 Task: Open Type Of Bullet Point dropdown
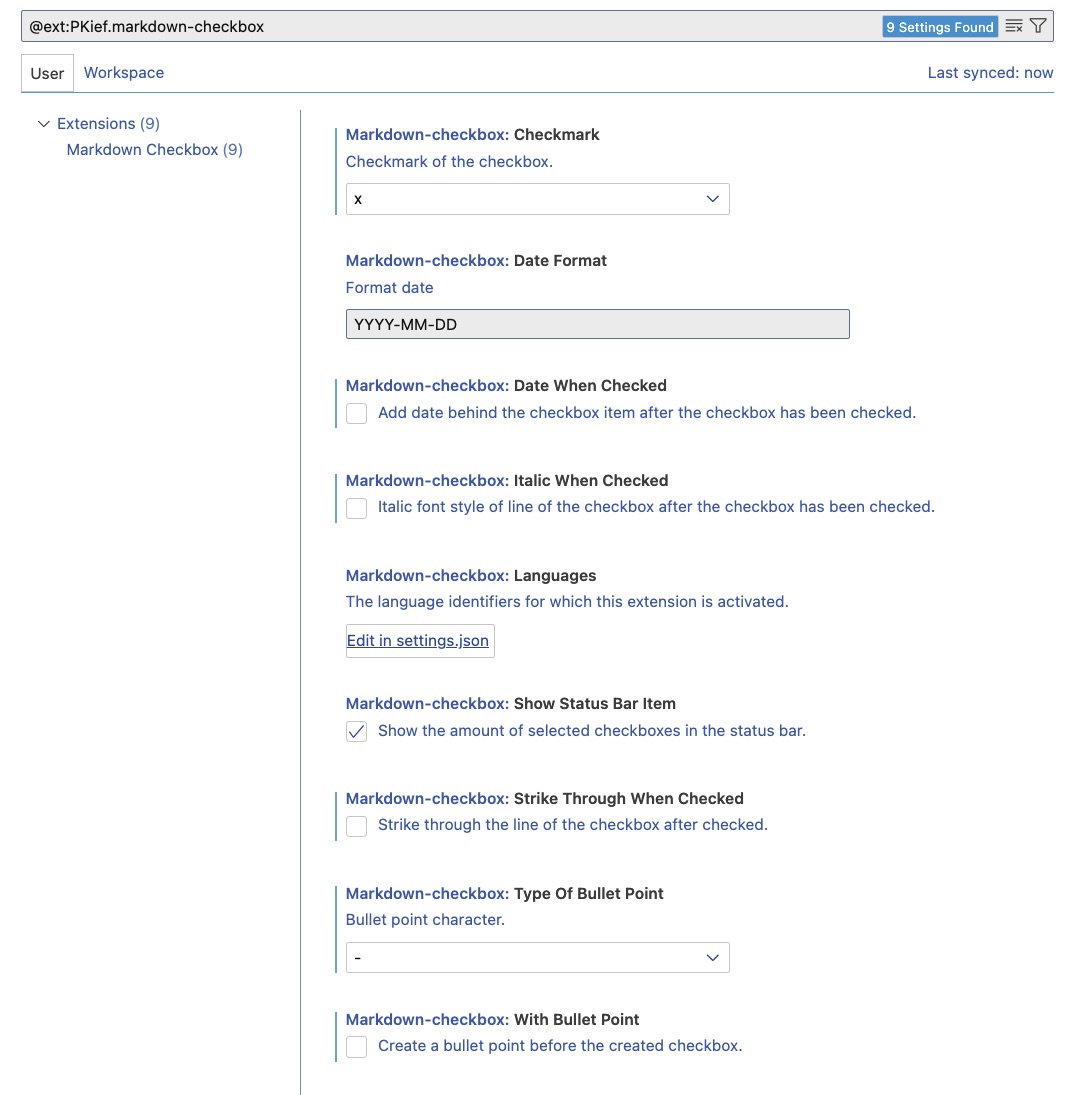[537, 958]
